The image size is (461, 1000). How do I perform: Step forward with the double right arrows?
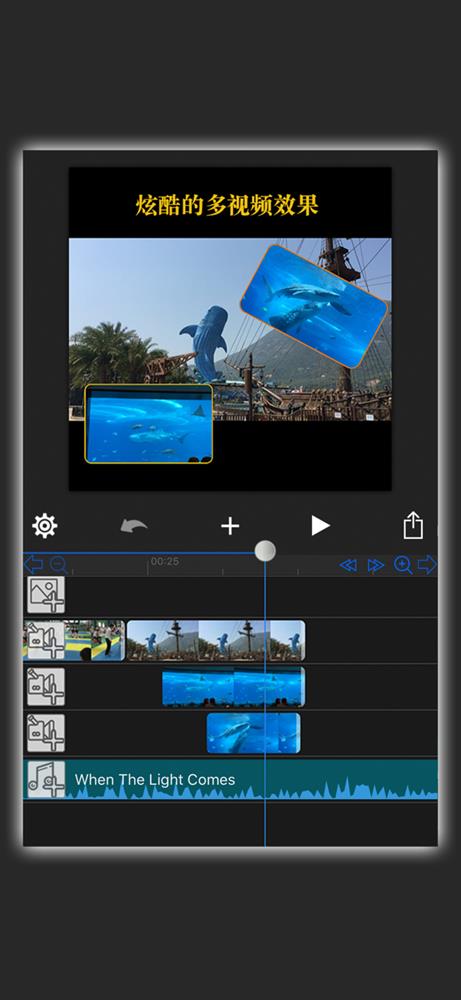pyautogui.click(x=376, y=565)
